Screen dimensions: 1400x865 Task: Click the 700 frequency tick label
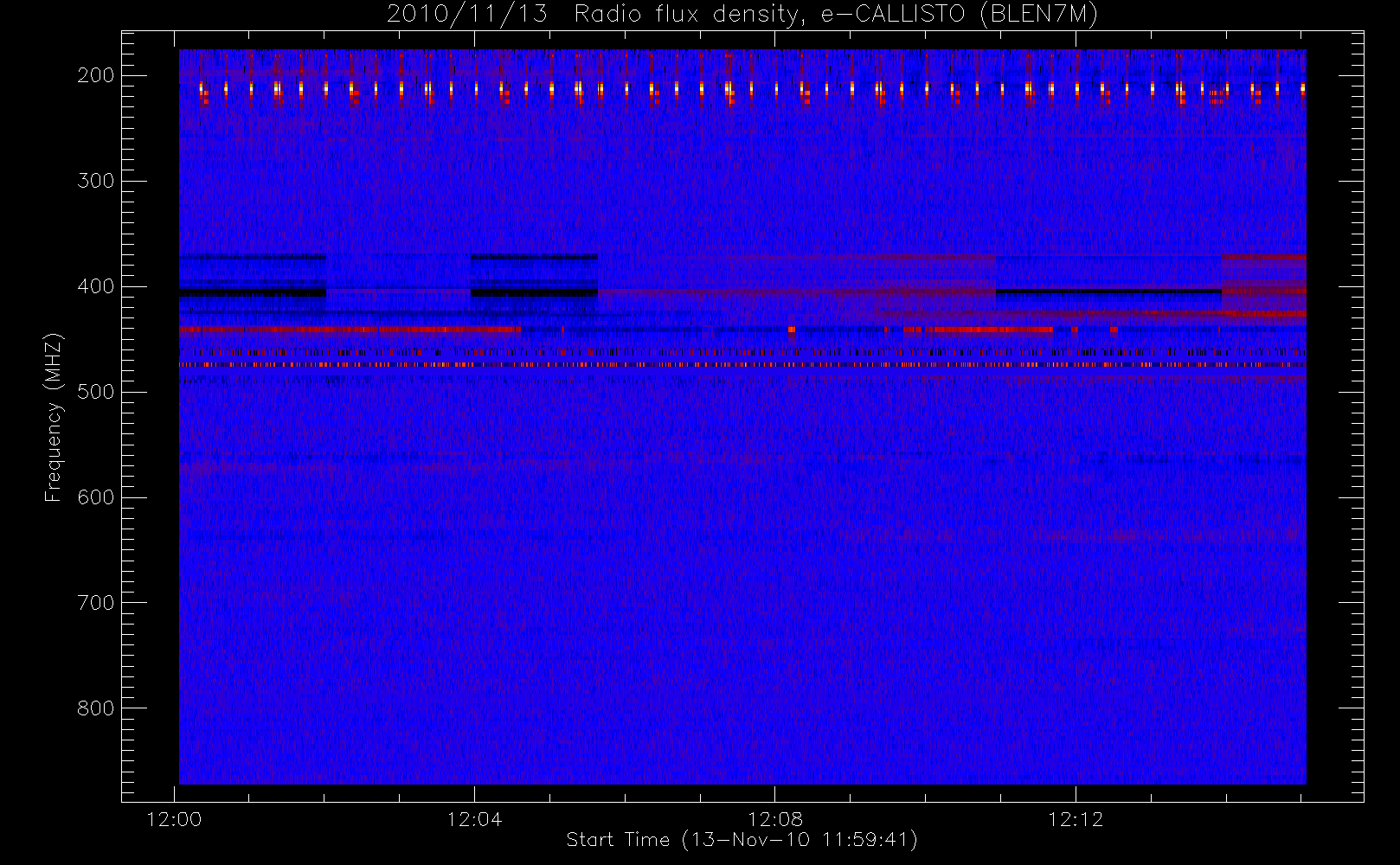coord(96,603)
